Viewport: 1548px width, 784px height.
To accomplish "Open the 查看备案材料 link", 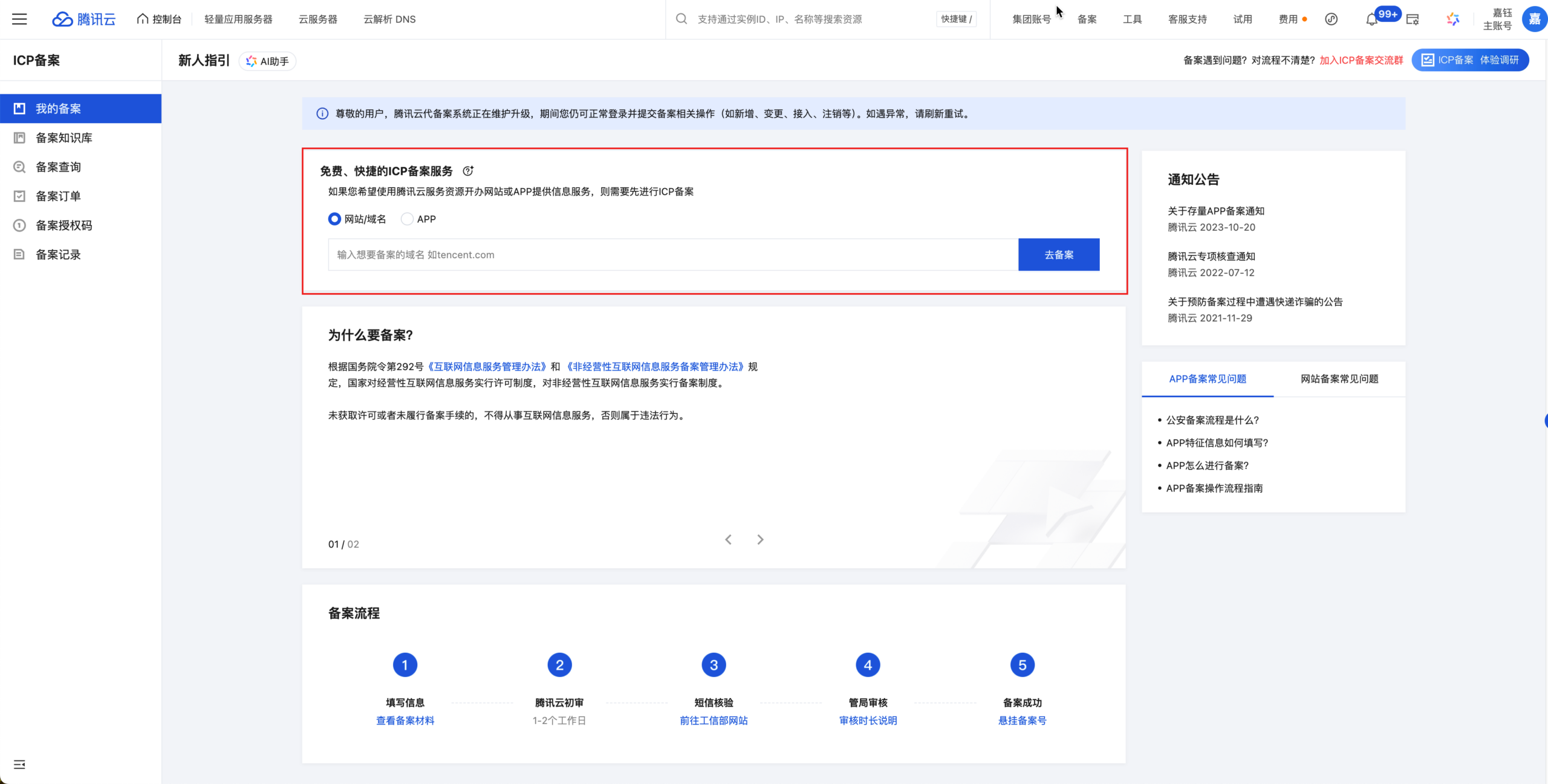I will 405,721.
